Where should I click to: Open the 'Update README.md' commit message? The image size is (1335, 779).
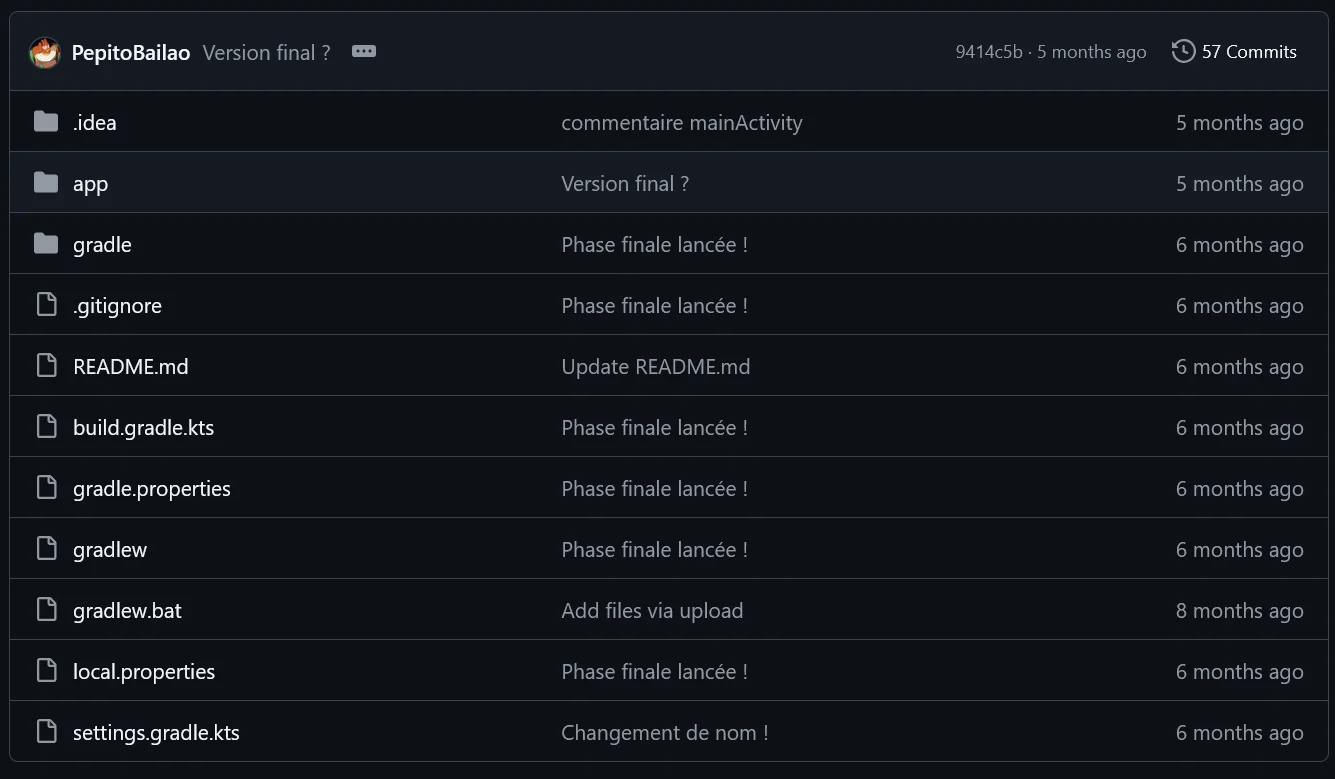(656, 367)
